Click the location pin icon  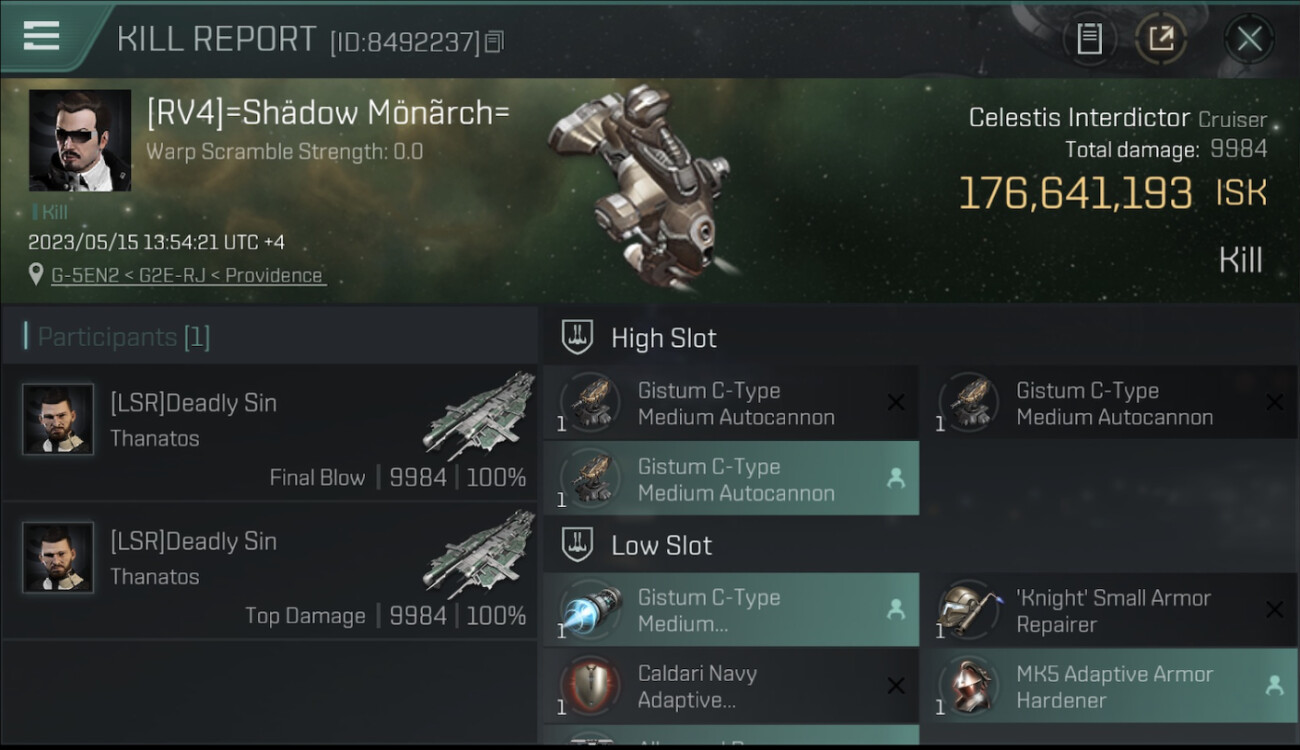pyautogui.click(x=37, y=275)
